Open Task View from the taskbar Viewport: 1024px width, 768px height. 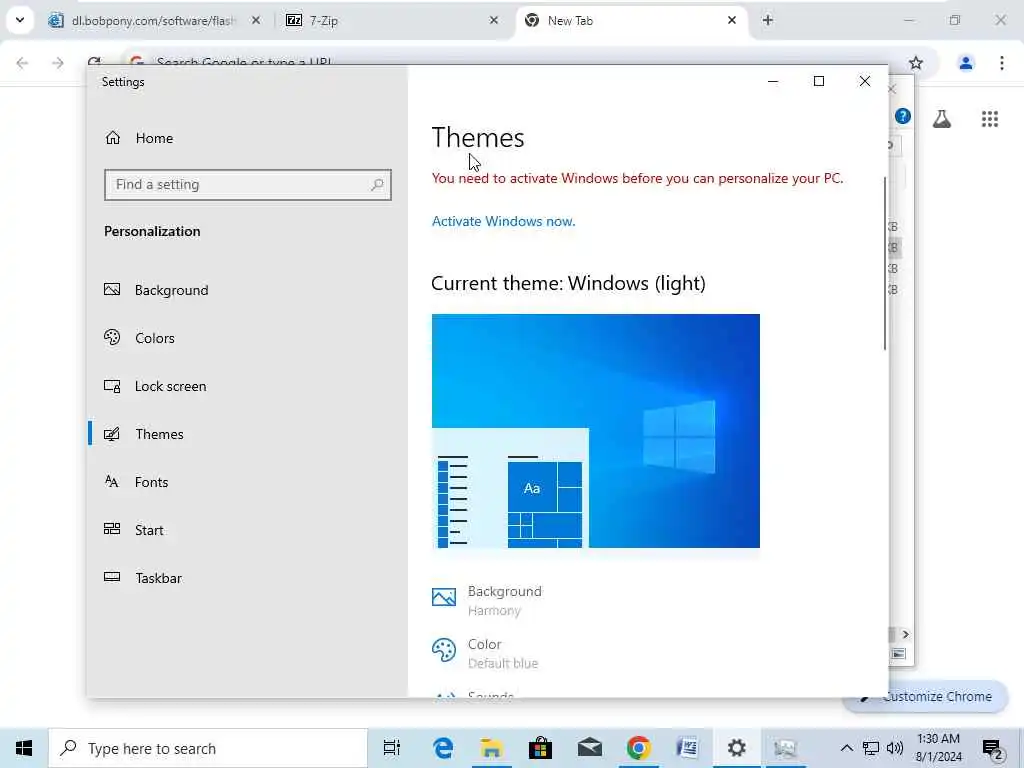(392, 748)
